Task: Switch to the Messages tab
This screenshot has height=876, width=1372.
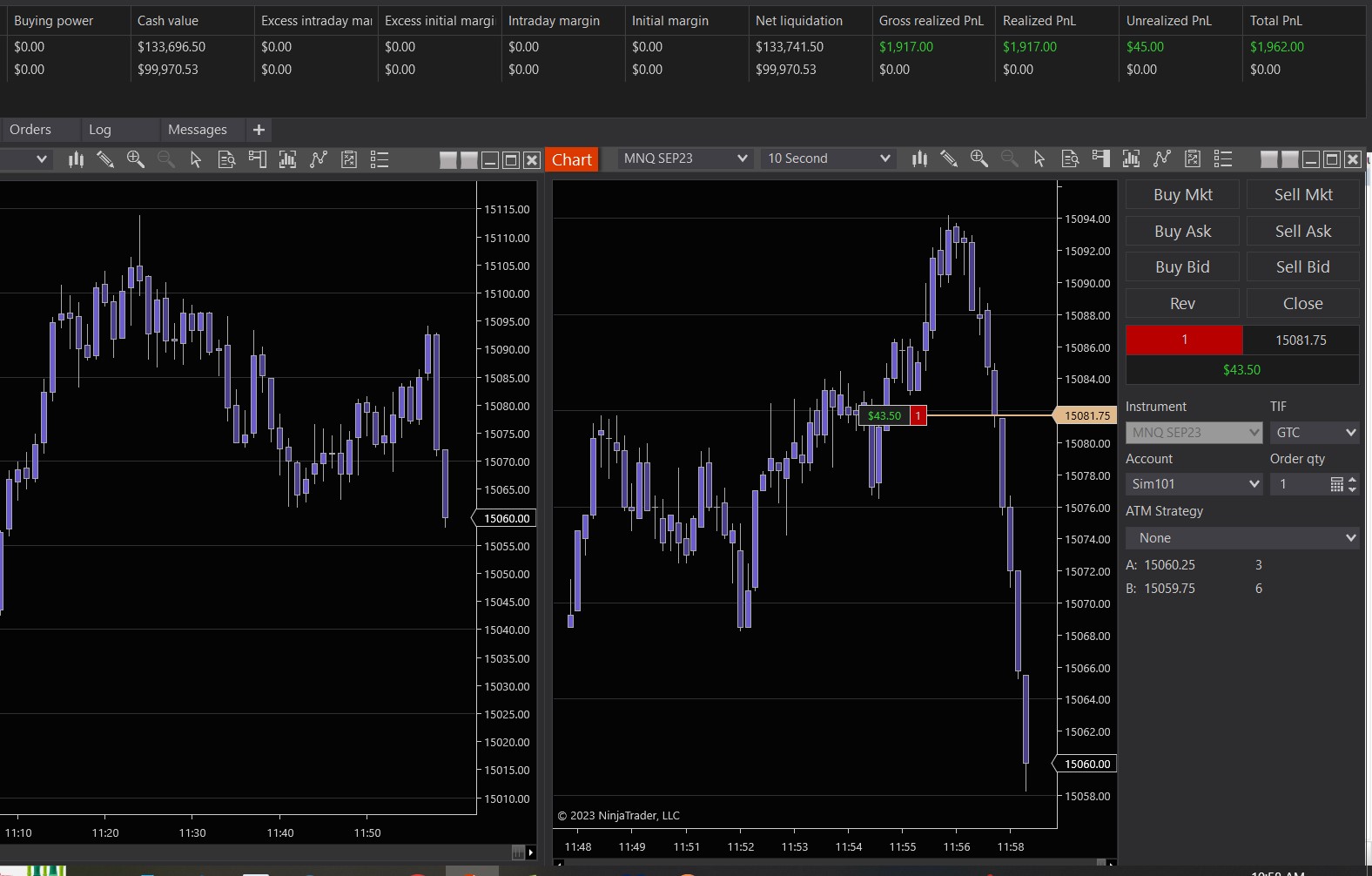Action: coord(198,130)
